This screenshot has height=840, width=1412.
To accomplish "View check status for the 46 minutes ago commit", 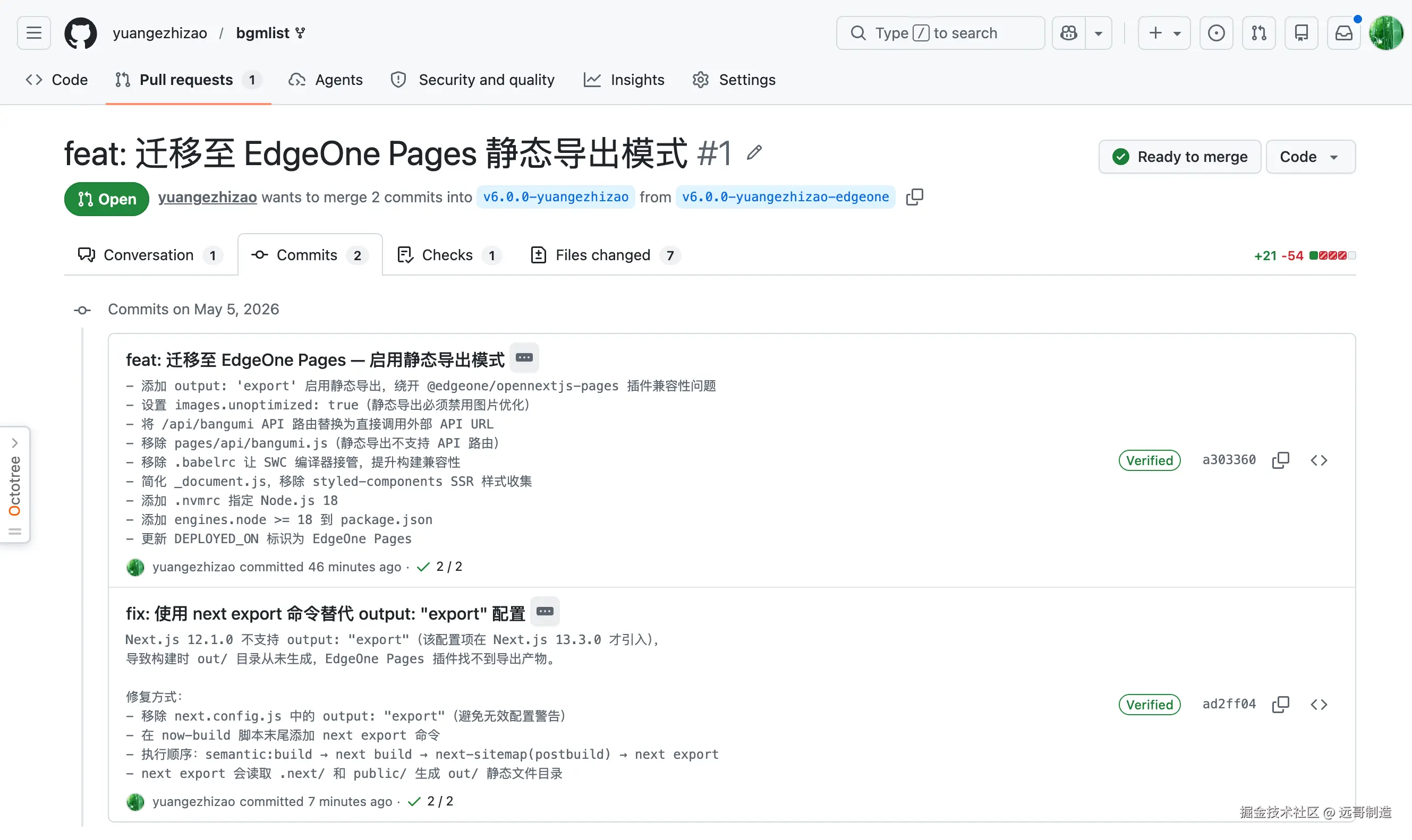I will (439, 567).
